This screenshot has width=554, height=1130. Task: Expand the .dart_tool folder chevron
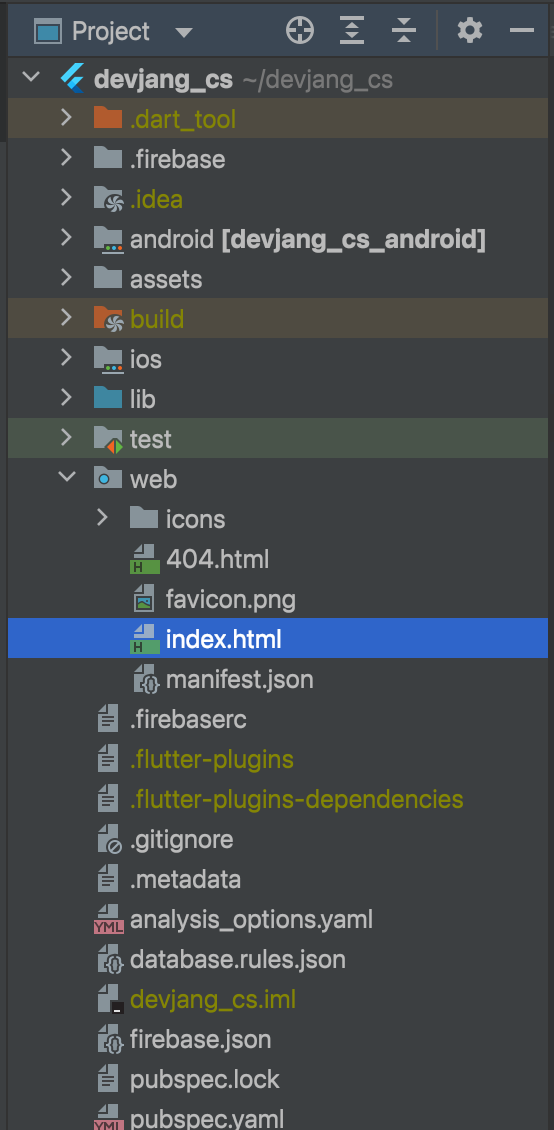tap(66, 117)
